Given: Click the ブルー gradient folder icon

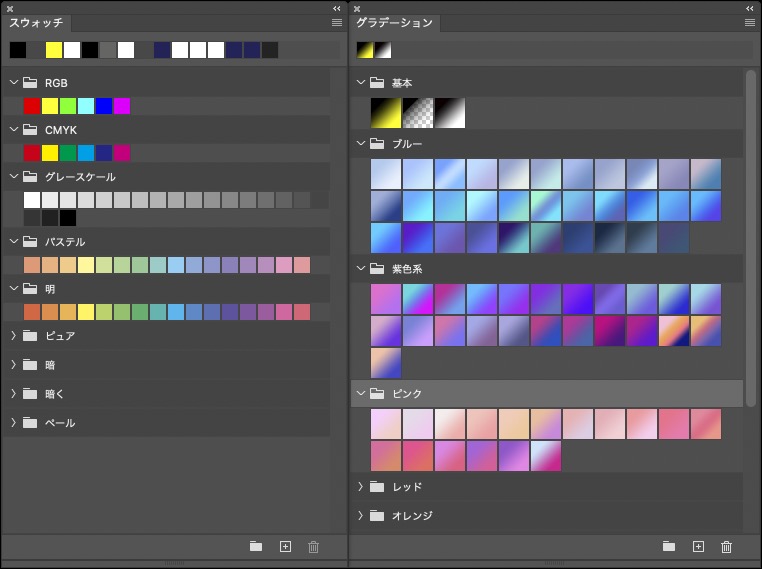Looking at the screenshot, I should 377,143.
